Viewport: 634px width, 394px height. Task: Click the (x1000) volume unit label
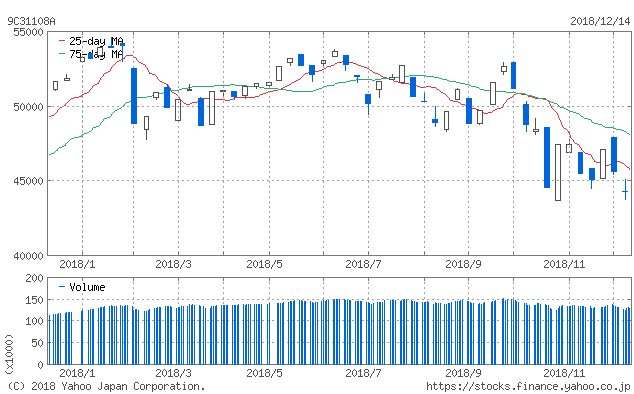9,355
